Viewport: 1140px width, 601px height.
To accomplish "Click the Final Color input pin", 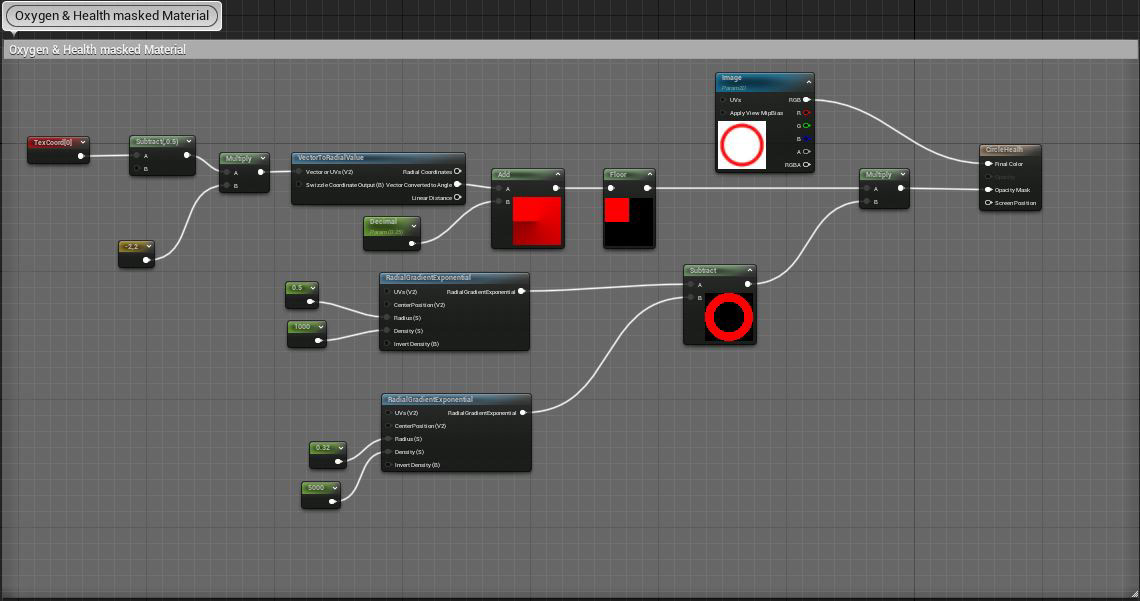I will click(x=988, y=164).
